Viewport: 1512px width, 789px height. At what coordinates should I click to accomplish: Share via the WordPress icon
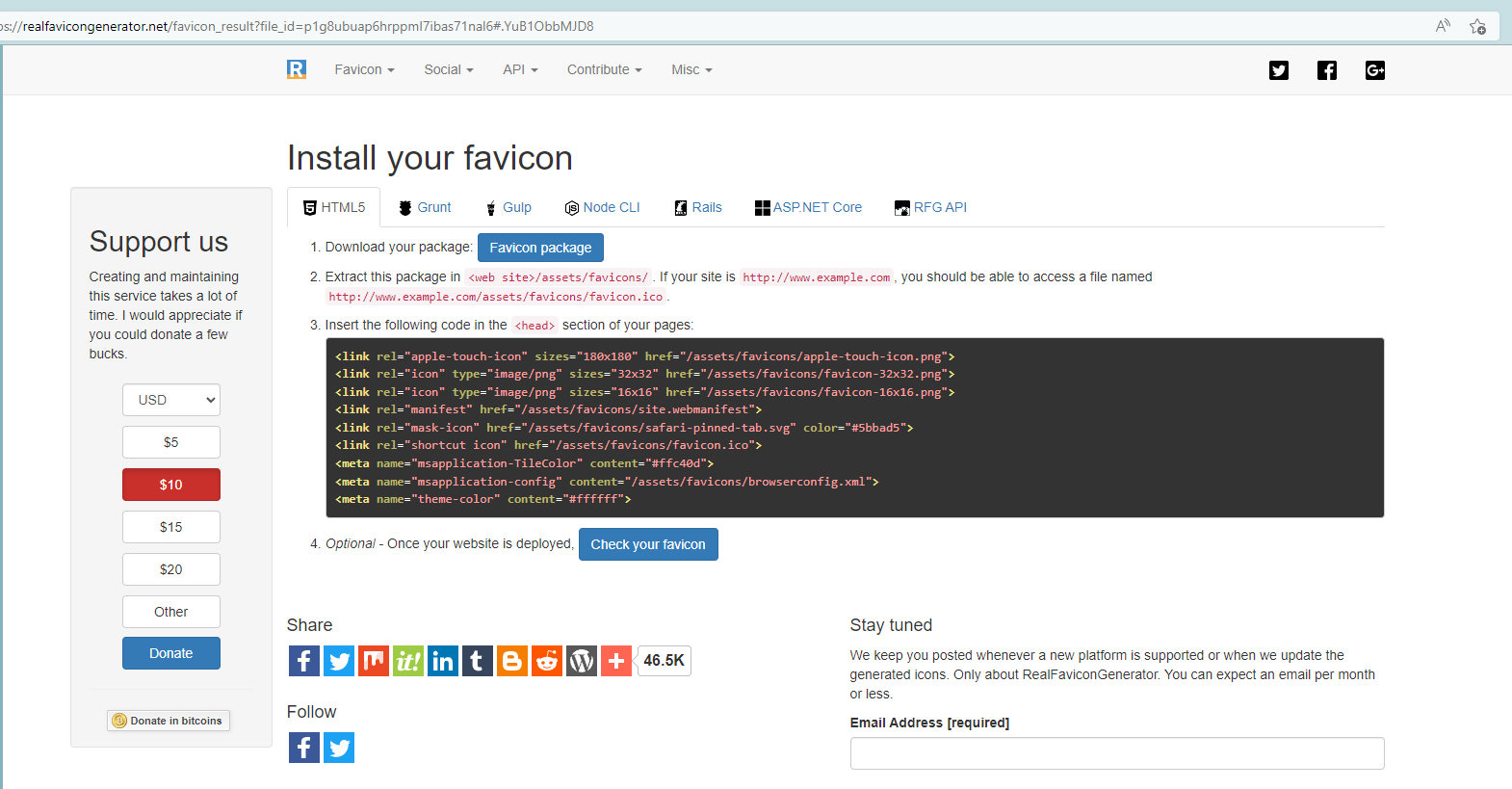(x=582, y=661)
